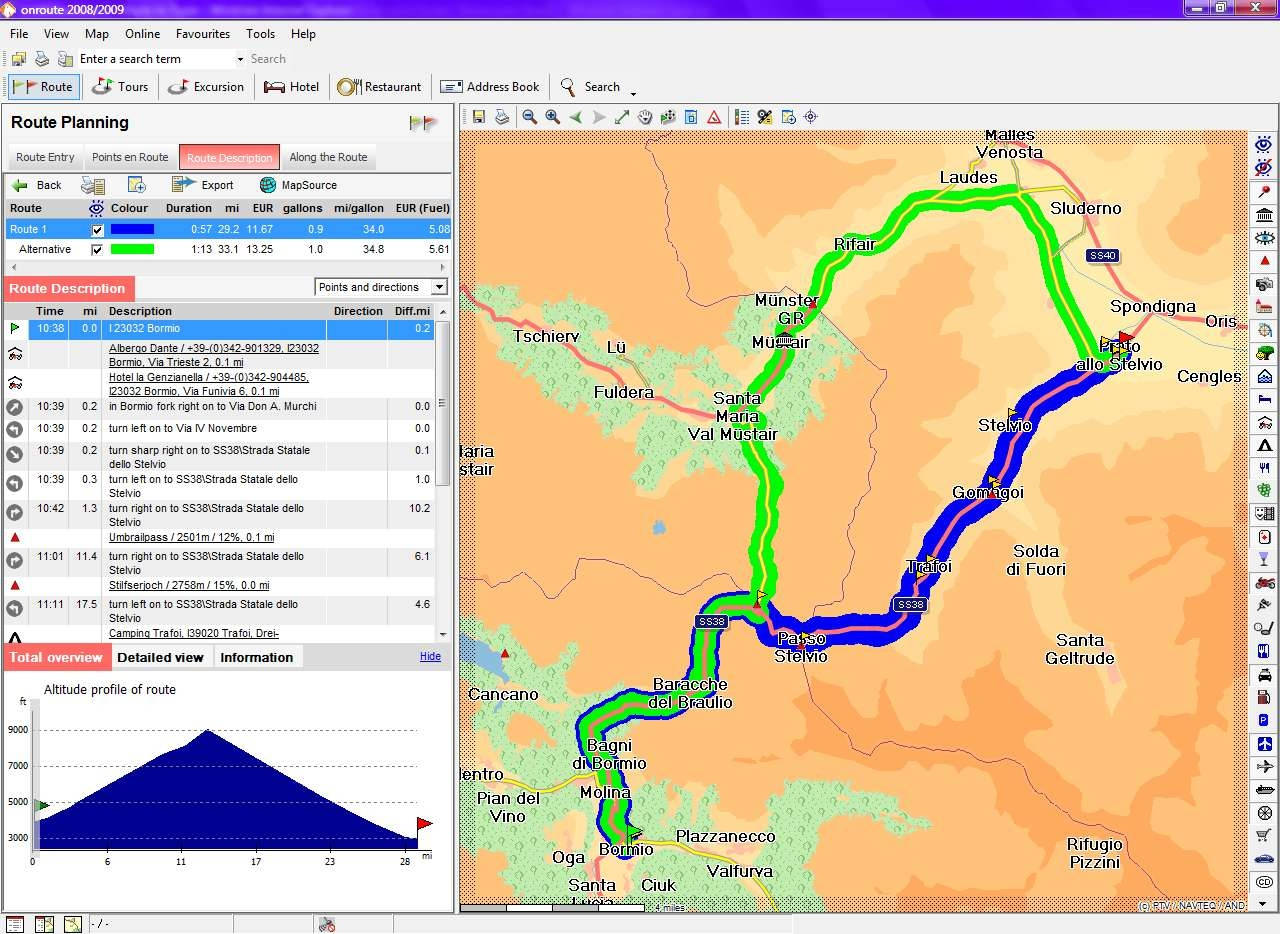
Task: Click the route table horizontal scrollbar
Action: (x=227, y=268)
